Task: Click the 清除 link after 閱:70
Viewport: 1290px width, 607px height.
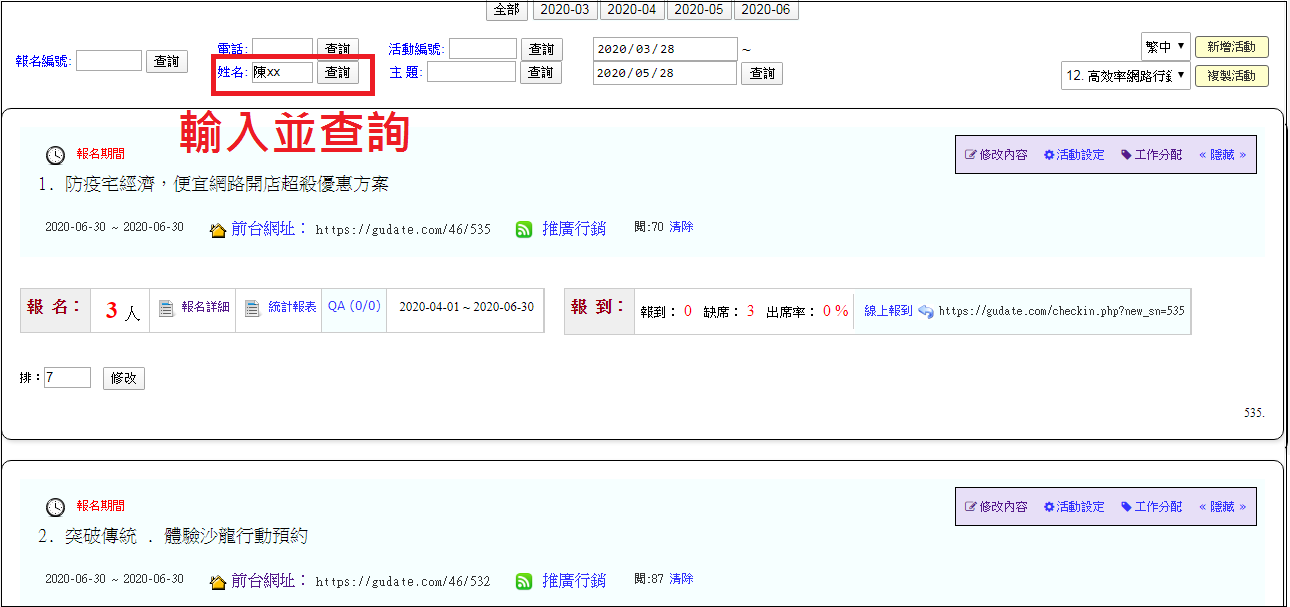Action: [x=681, y=227]
